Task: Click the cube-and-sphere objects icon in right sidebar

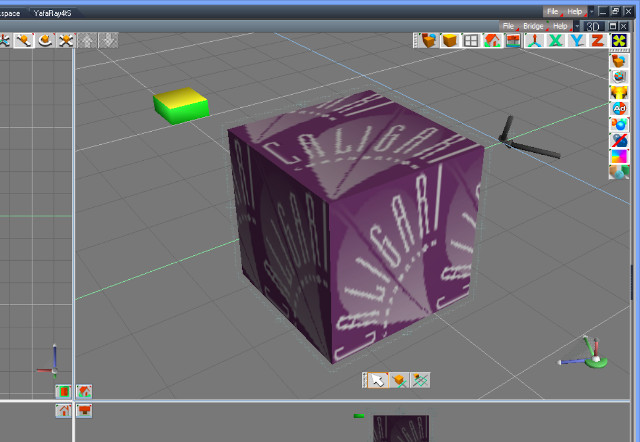Action: (619, 61)
